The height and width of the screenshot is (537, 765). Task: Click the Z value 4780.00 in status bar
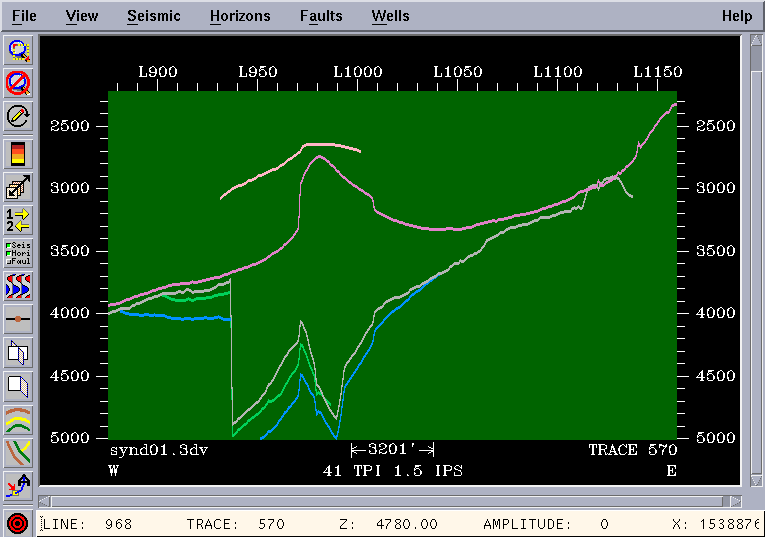406,524
